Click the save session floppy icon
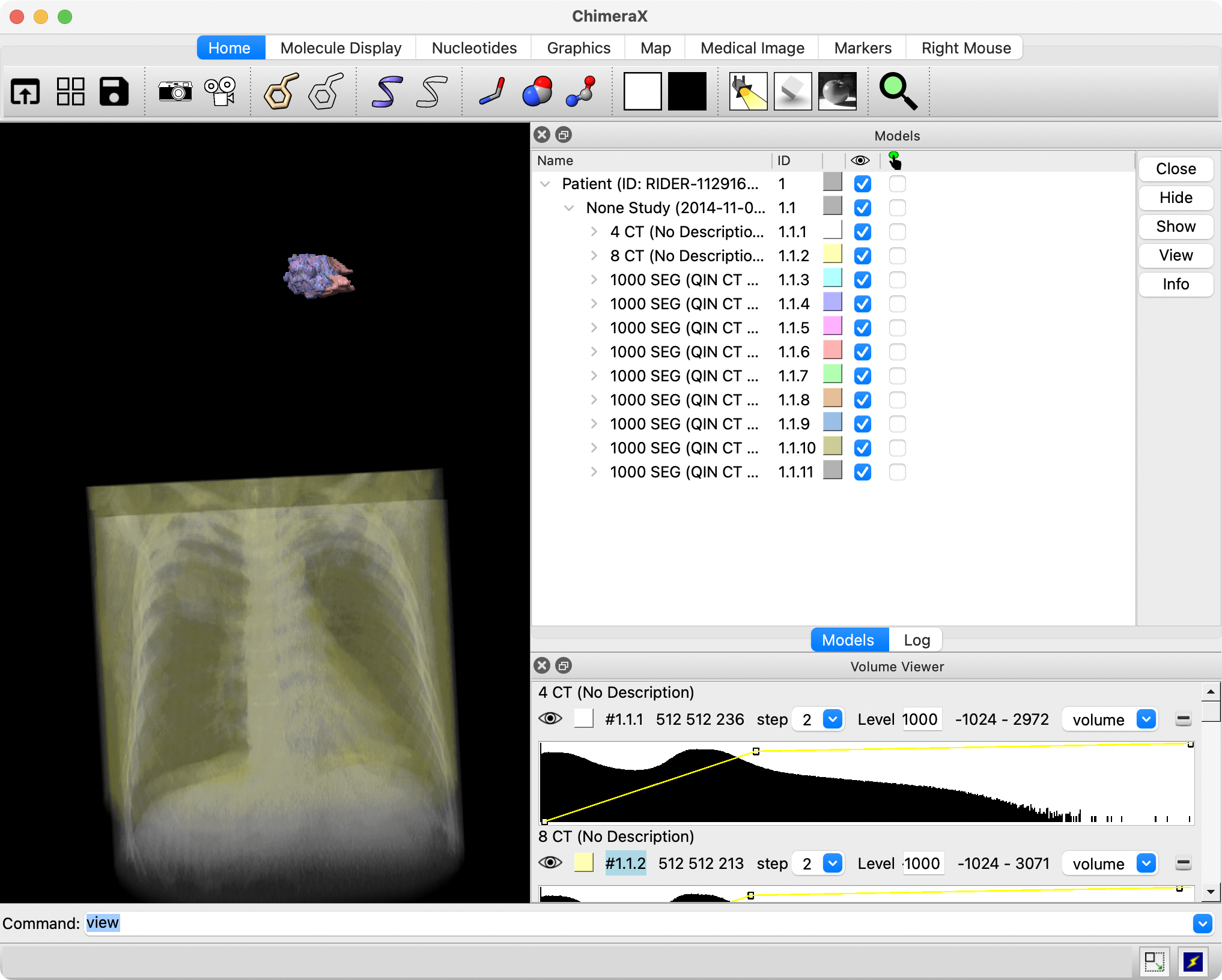 pos(114,91)
